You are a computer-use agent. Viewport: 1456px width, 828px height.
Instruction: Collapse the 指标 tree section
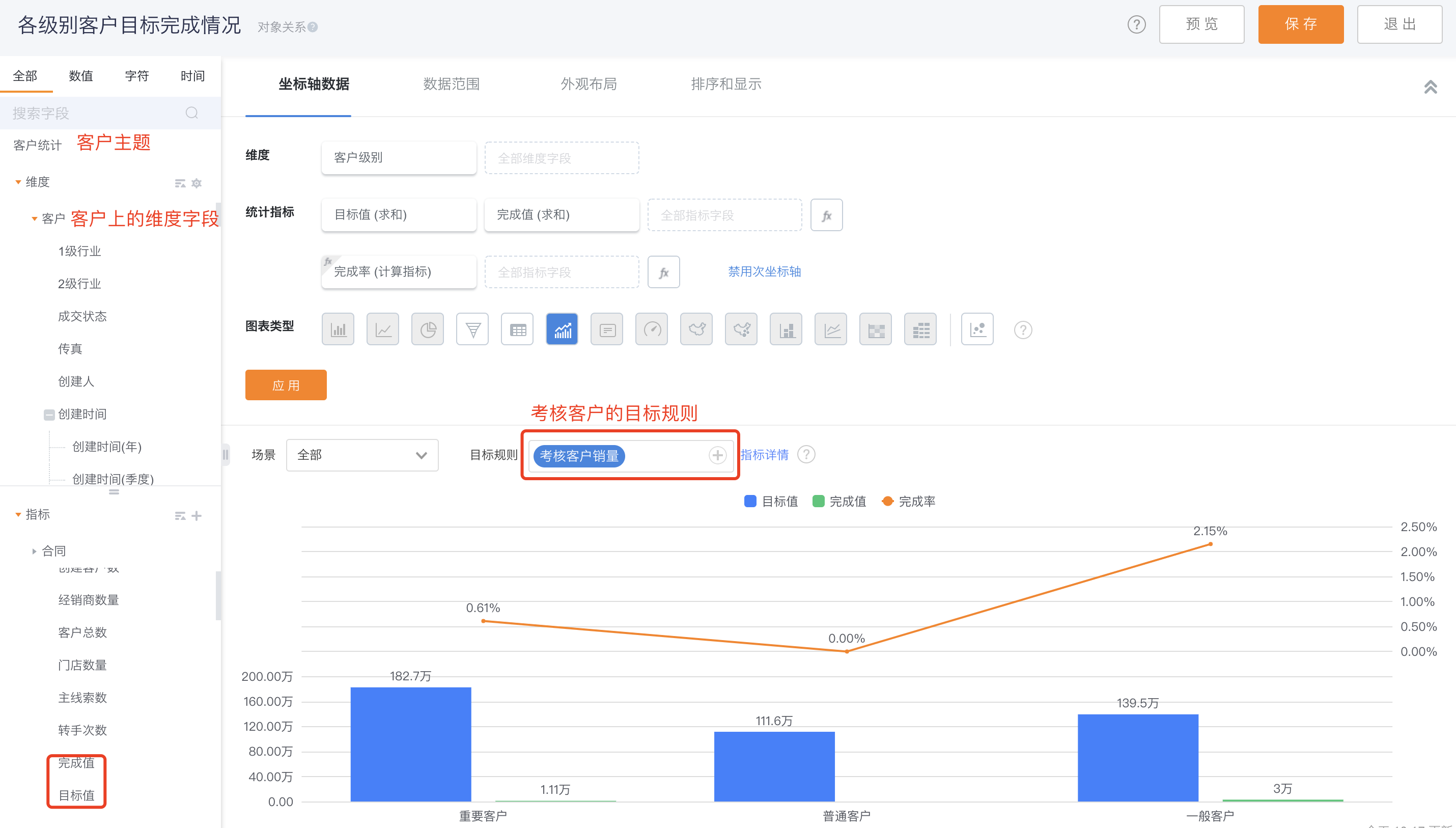[x=18, y=515]
